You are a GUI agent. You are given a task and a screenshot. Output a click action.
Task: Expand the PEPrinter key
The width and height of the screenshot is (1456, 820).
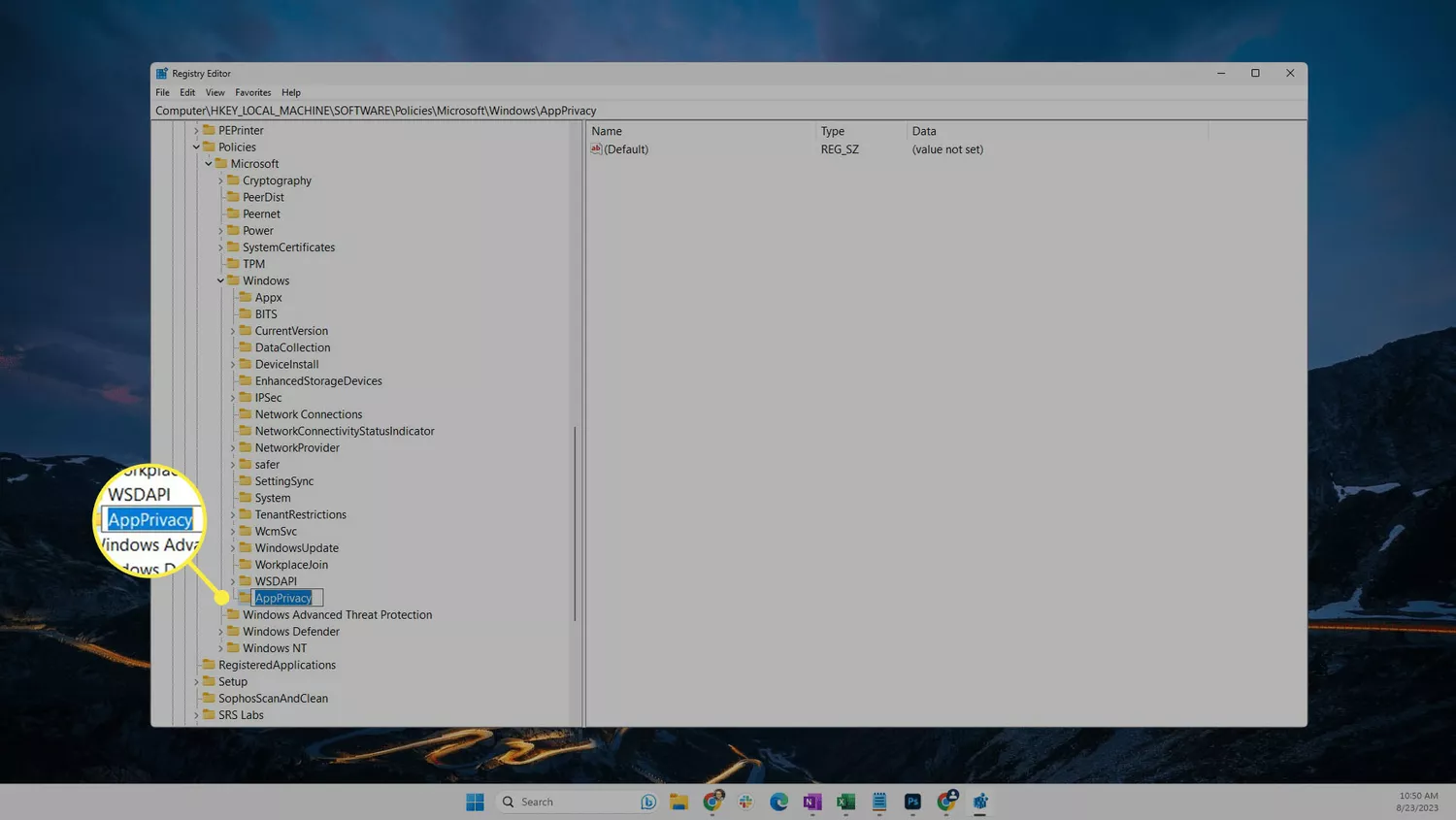pyautogui.click(x=196, y=130)
